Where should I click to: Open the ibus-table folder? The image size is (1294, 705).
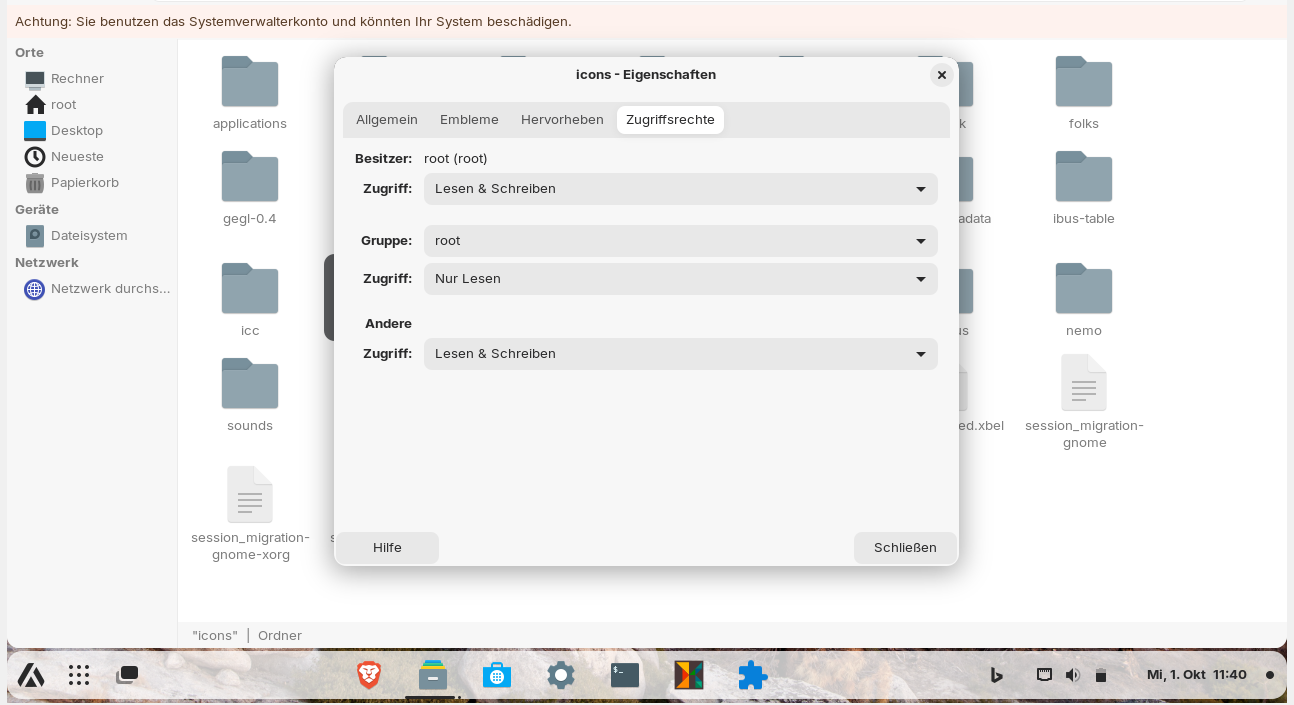click(x=1083, y=177)
